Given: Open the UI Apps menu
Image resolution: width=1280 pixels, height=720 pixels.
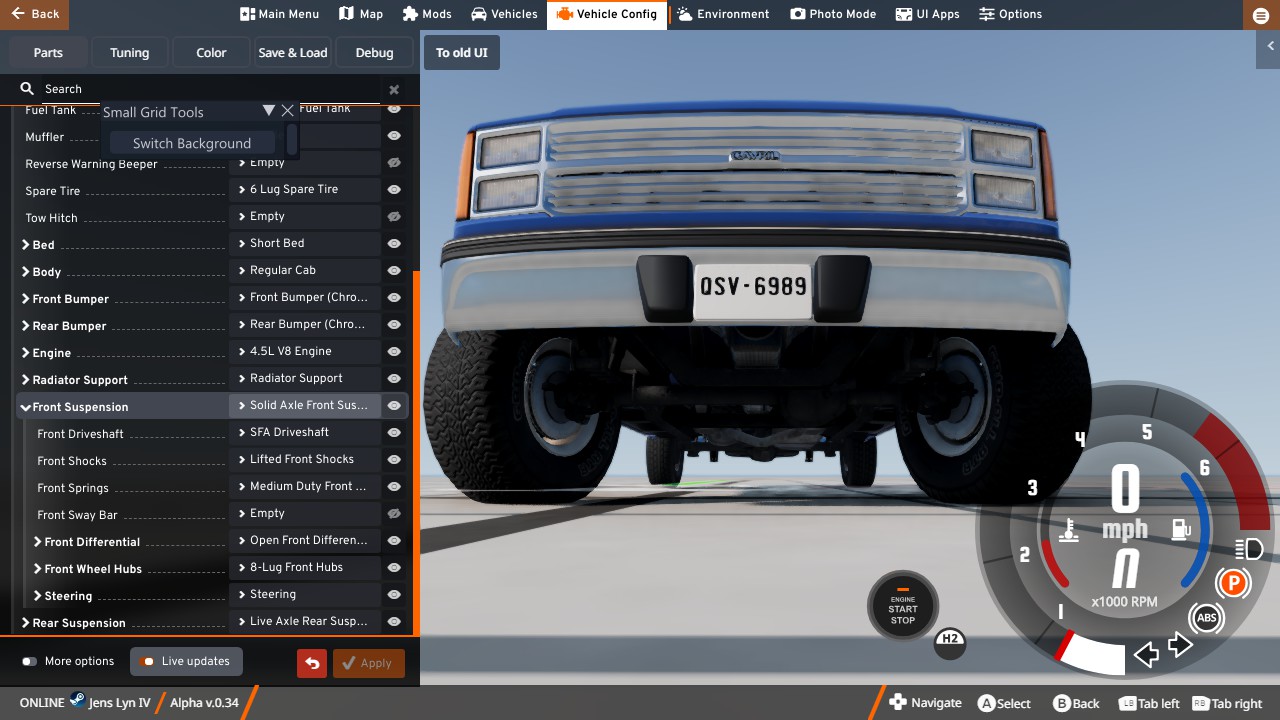Looking at the screenshot, I should coord(927,14).
